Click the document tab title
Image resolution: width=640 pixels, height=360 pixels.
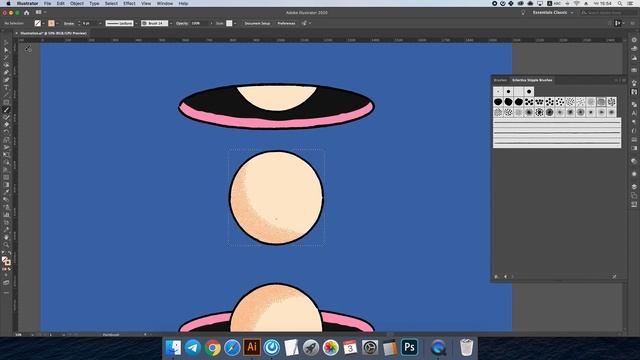pos(53,33)
